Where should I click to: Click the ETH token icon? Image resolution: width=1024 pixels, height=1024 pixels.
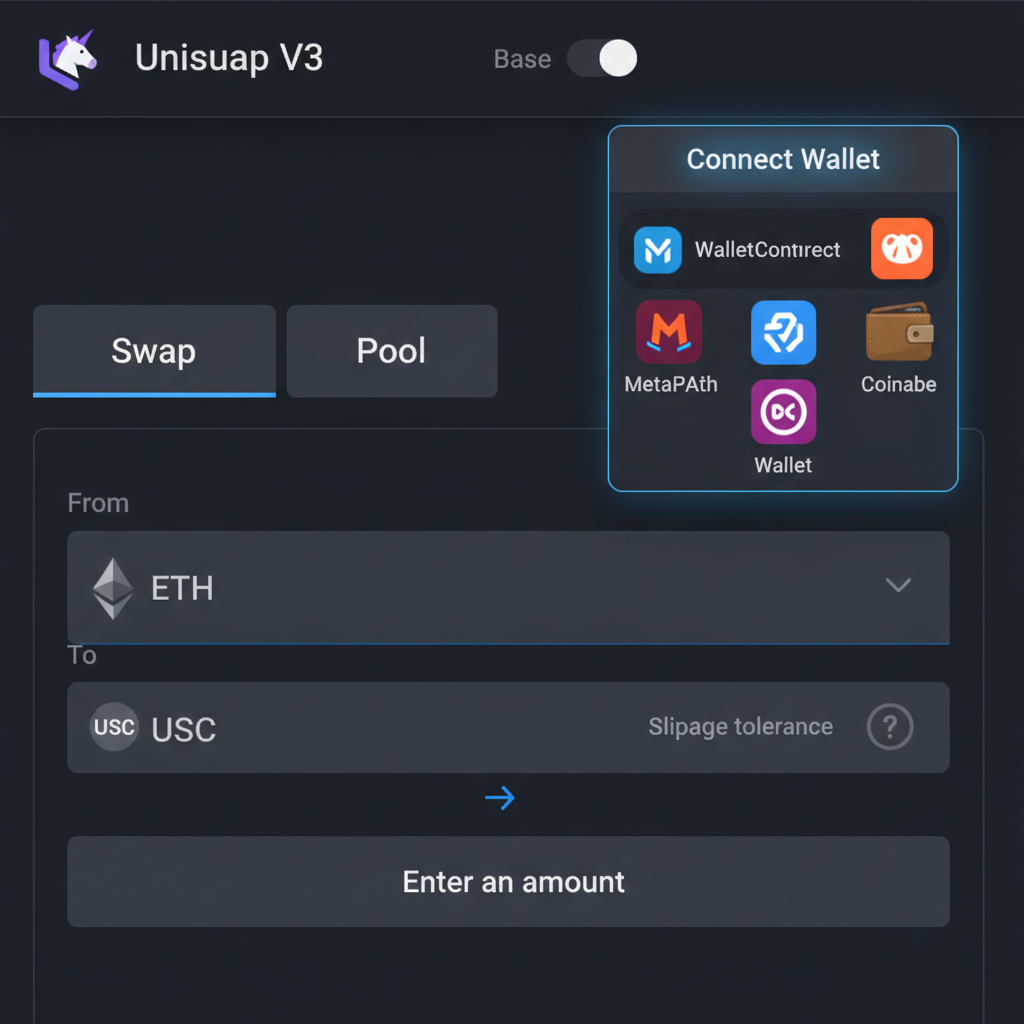[x=113, y=588]
